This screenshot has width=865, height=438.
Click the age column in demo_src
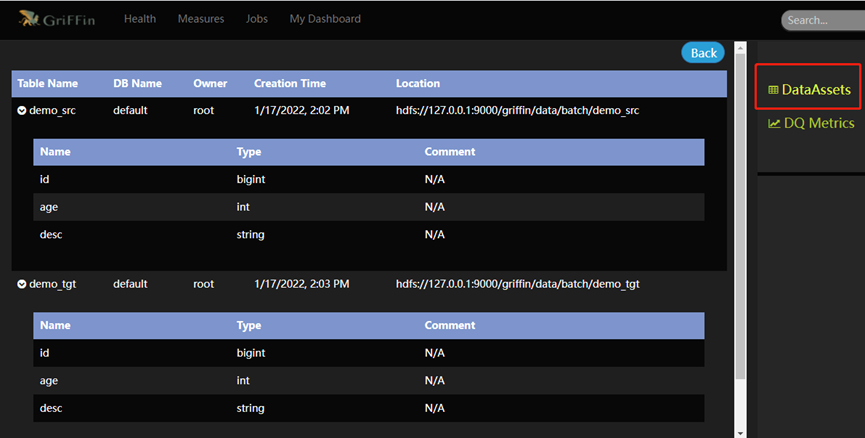[x=49, y=207]
